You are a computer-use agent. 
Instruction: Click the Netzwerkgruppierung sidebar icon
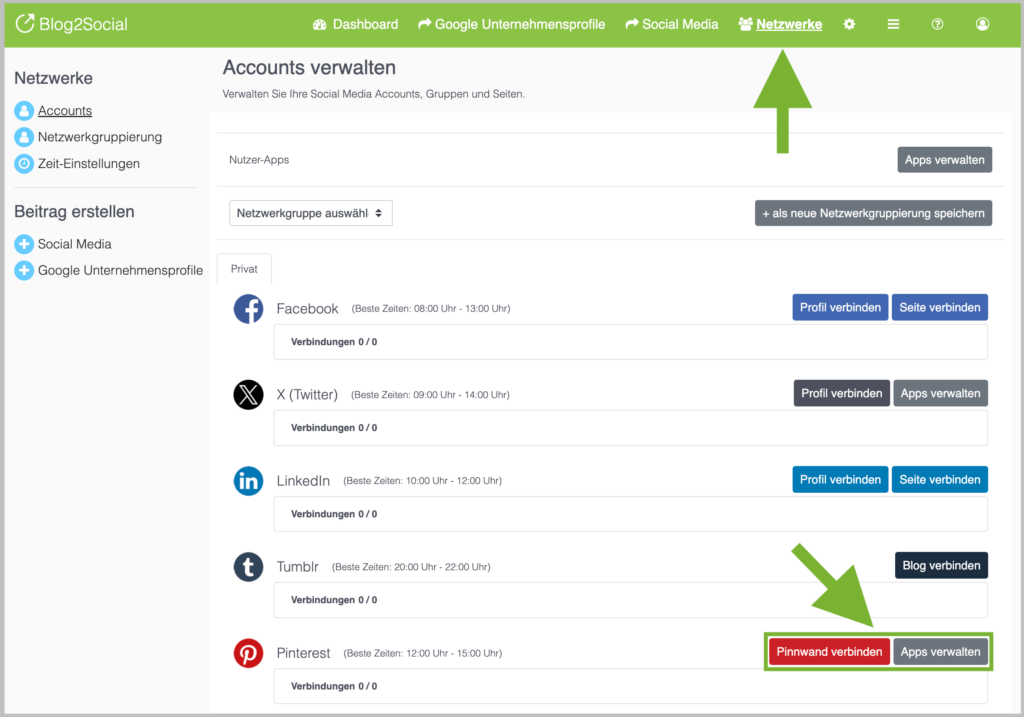coord(24,137)
